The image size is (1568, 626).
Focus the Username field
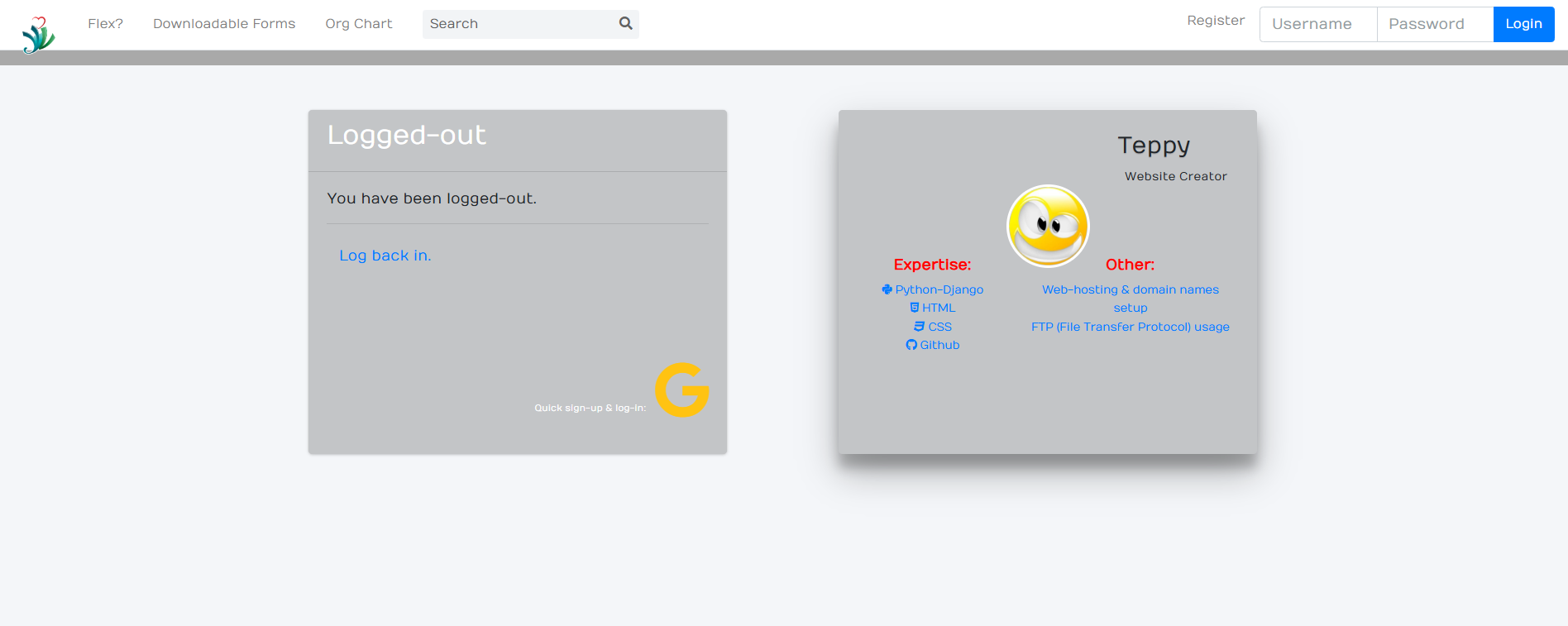coord(1318,24)
